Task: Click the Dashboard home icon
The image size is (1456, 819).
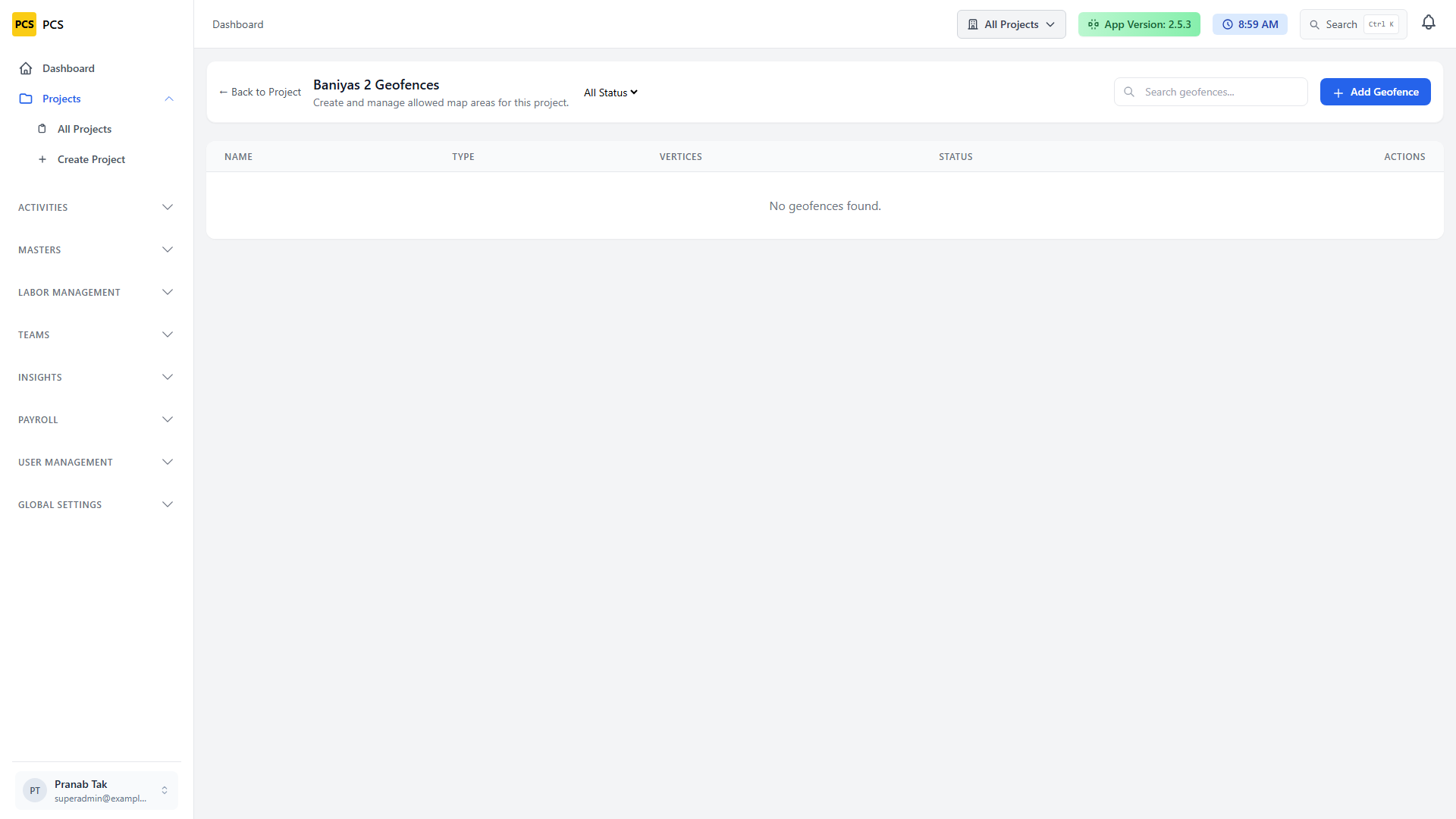Action: click(x=26, y=68)
